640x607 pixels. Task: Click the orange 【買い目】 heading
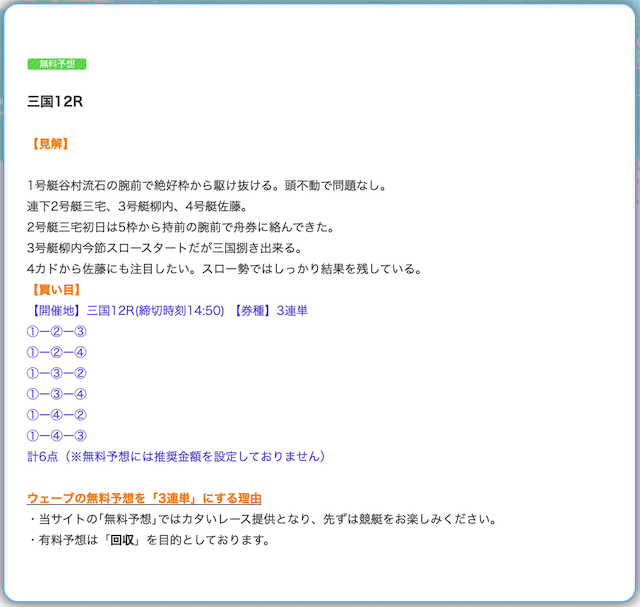[56, 290]
